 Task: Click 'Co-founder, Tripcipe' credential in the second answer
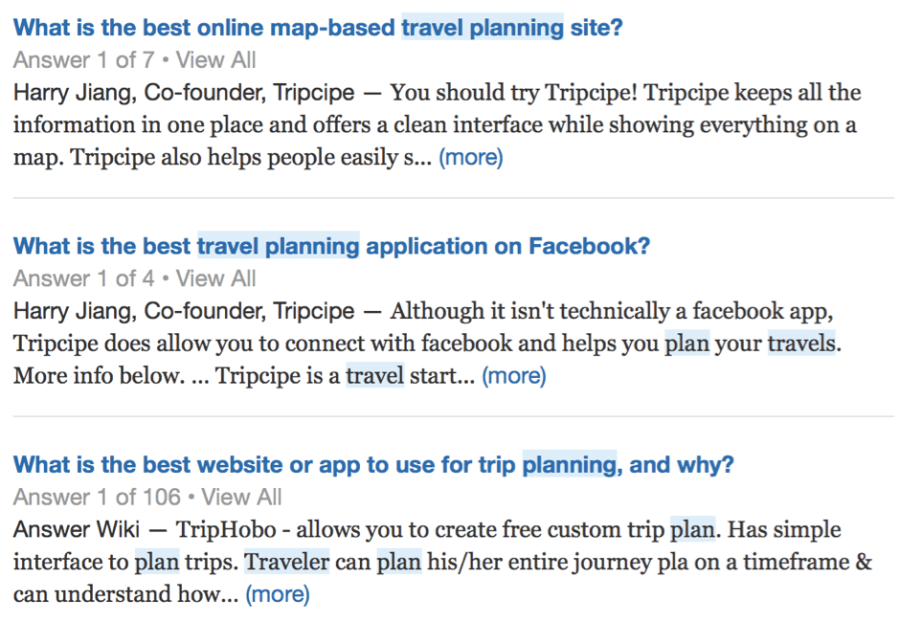pos(250,311)
